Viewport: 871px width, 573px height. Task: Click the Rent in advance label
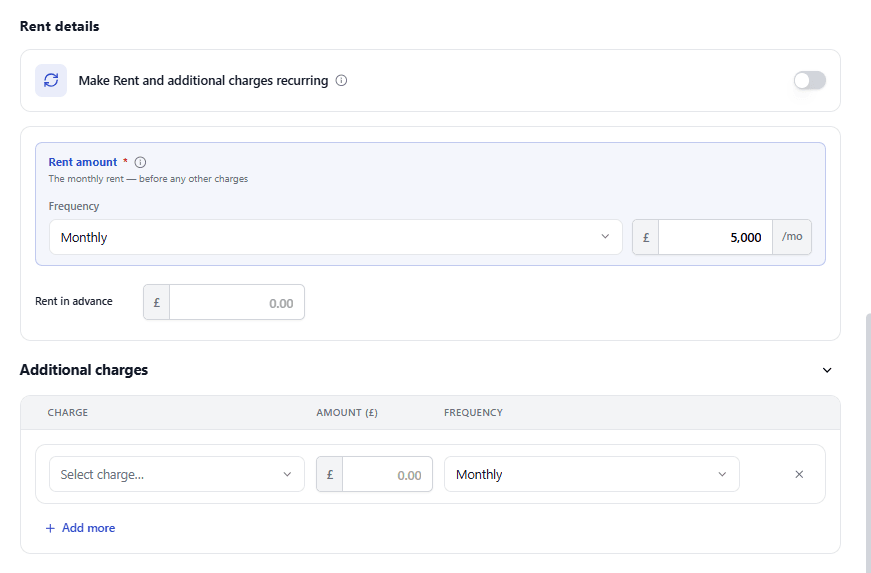[74, 301]
